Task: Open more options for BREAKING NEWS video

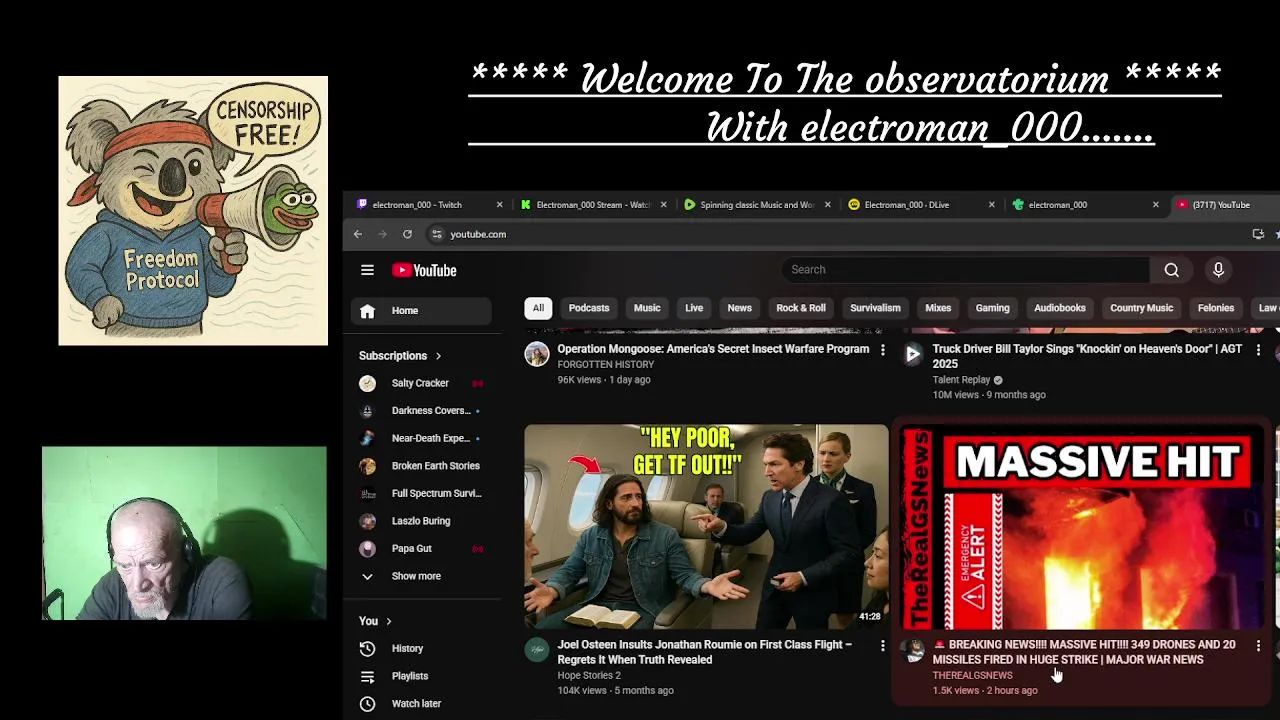Action: pos(1258,646)
